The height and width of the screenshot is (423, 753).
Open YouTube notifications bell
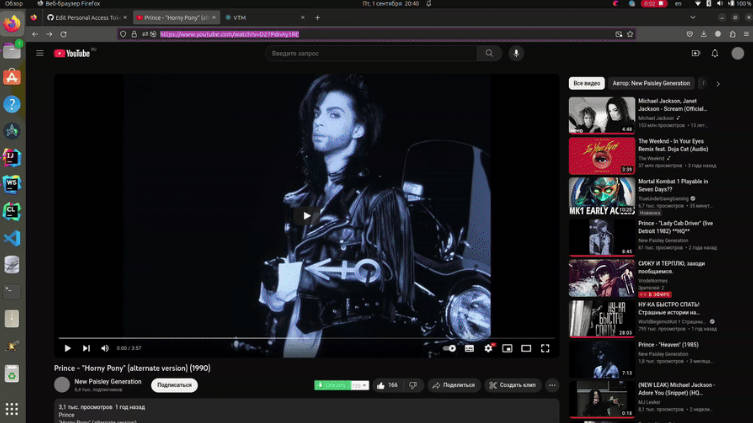715,53
